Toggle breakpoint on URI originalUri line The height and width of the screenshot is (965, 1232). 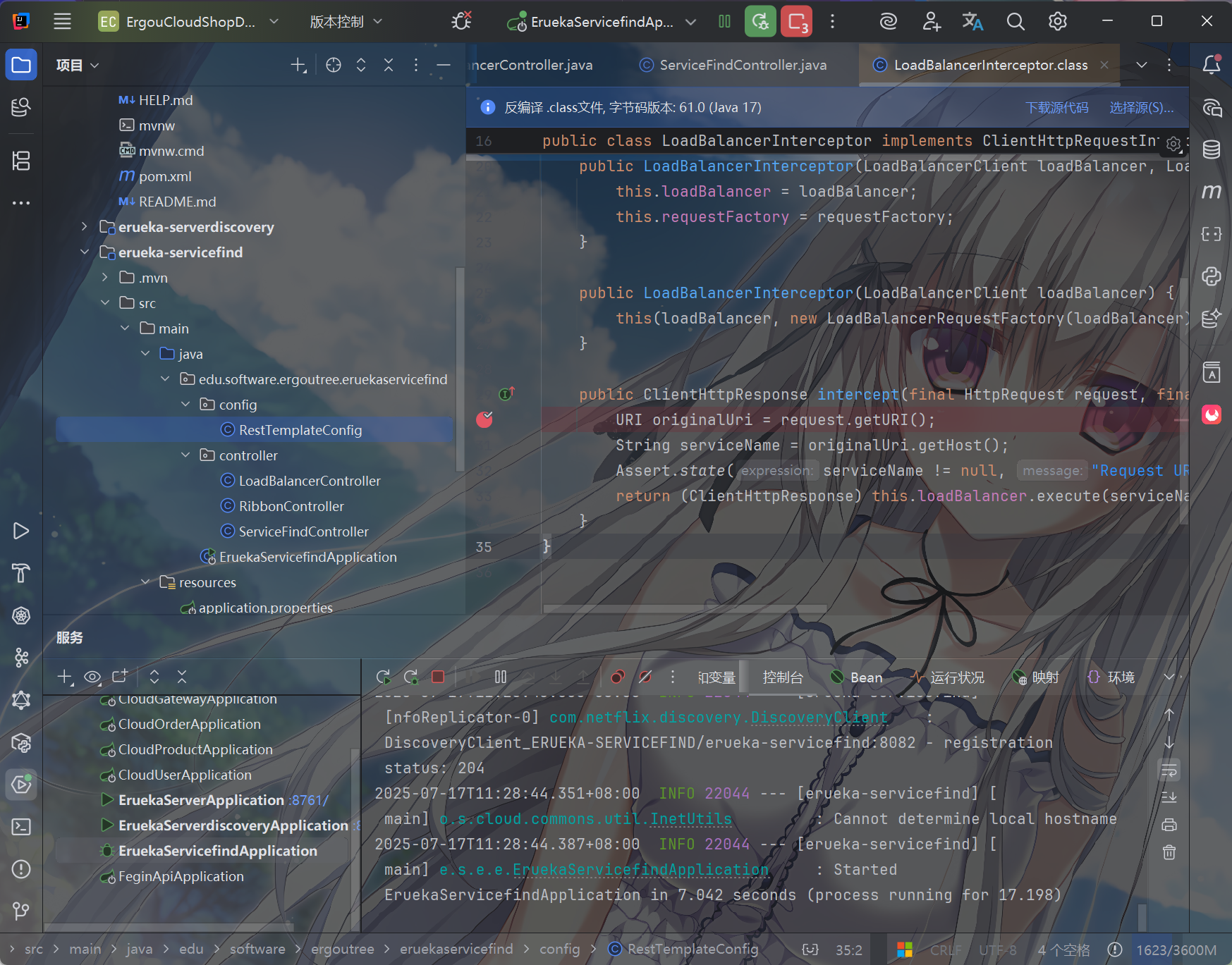click(484, 420)
